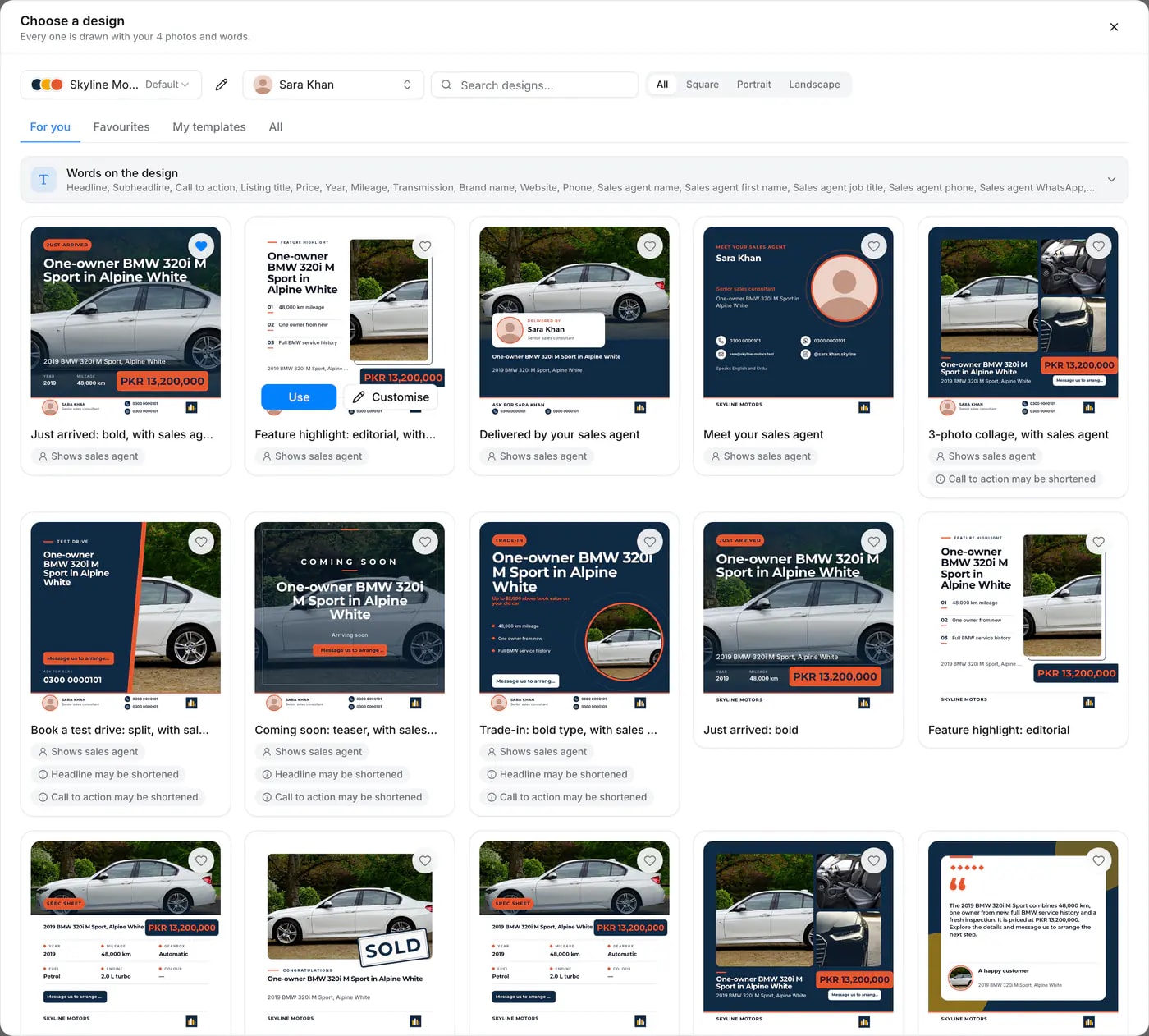Switch to the For you tab

[50, 127]
